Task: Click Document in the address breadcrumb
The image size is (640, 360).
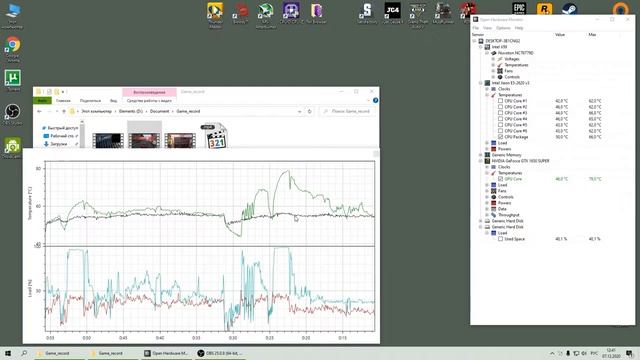Action: click(x=159, y=111)
